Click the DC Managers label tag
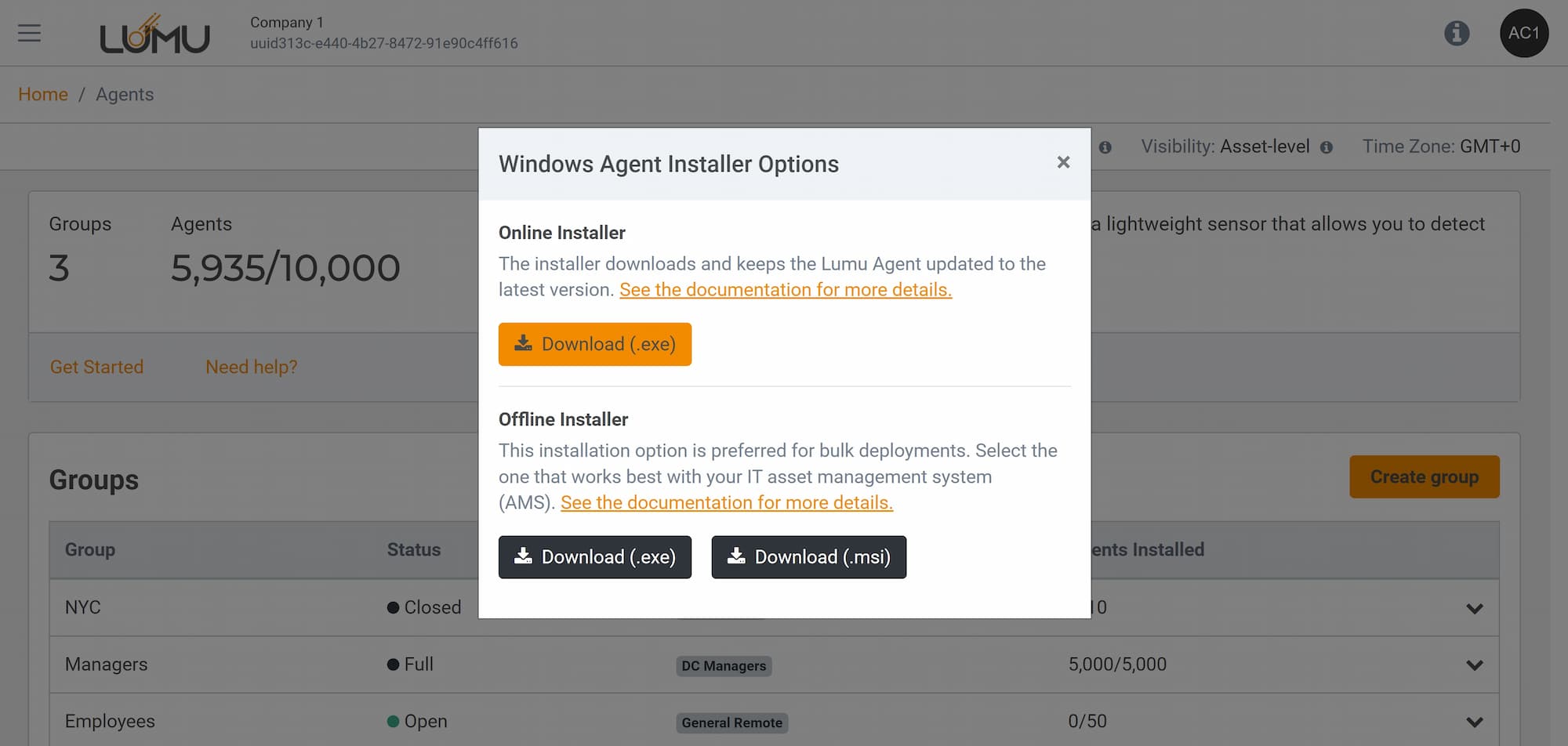This screenshot has height=746, width=1568. 723,666
